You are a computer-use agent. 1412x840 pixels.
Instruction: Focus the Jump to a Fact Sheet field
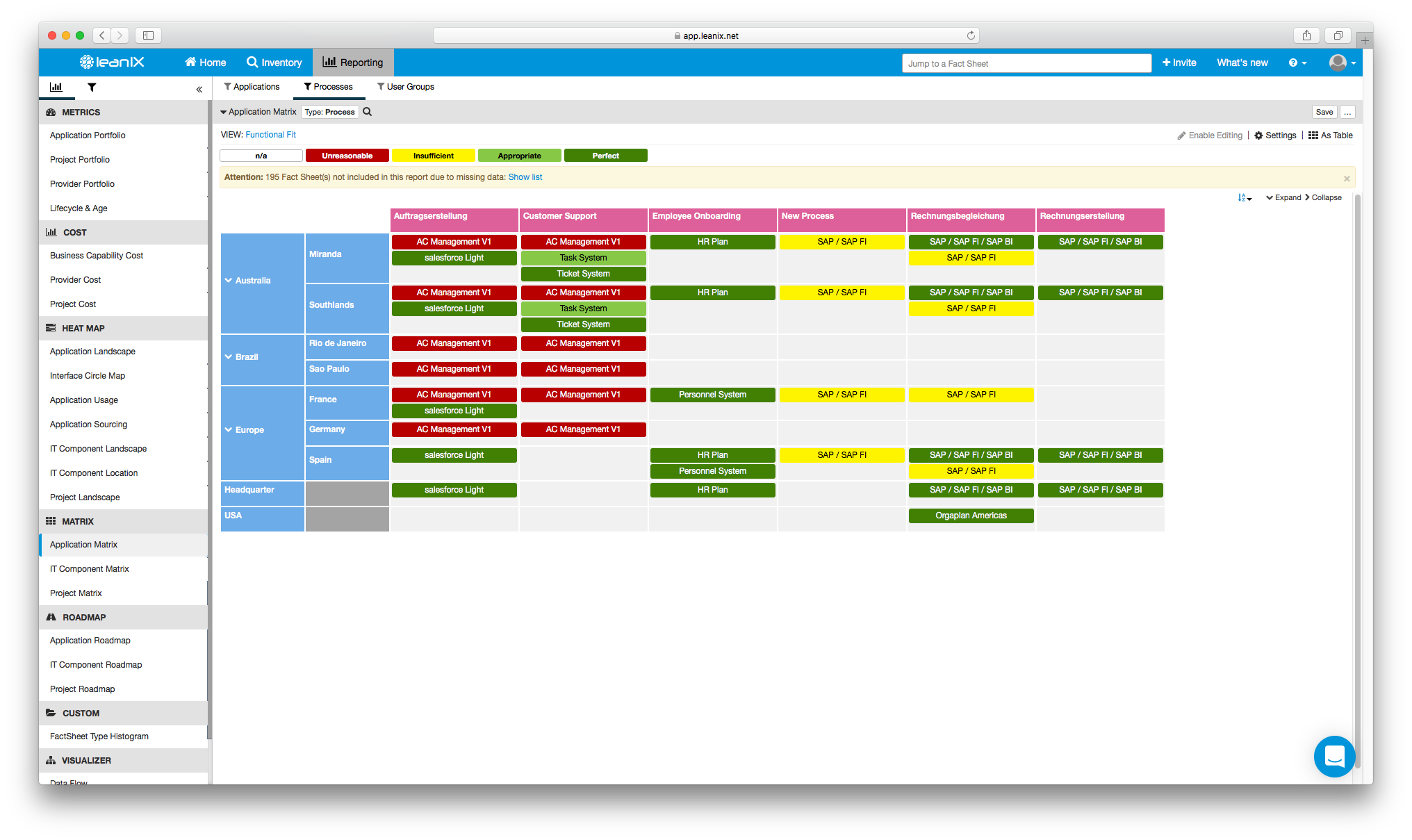click(1026, 63)
